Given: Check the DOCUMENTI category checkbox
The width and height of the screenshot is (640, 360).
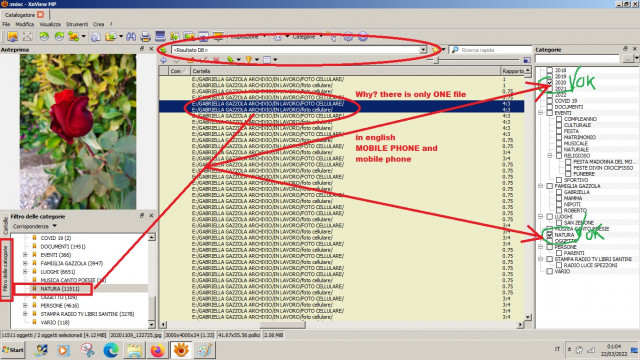Looking at the screenshot, I should click(x=549, y=107).
